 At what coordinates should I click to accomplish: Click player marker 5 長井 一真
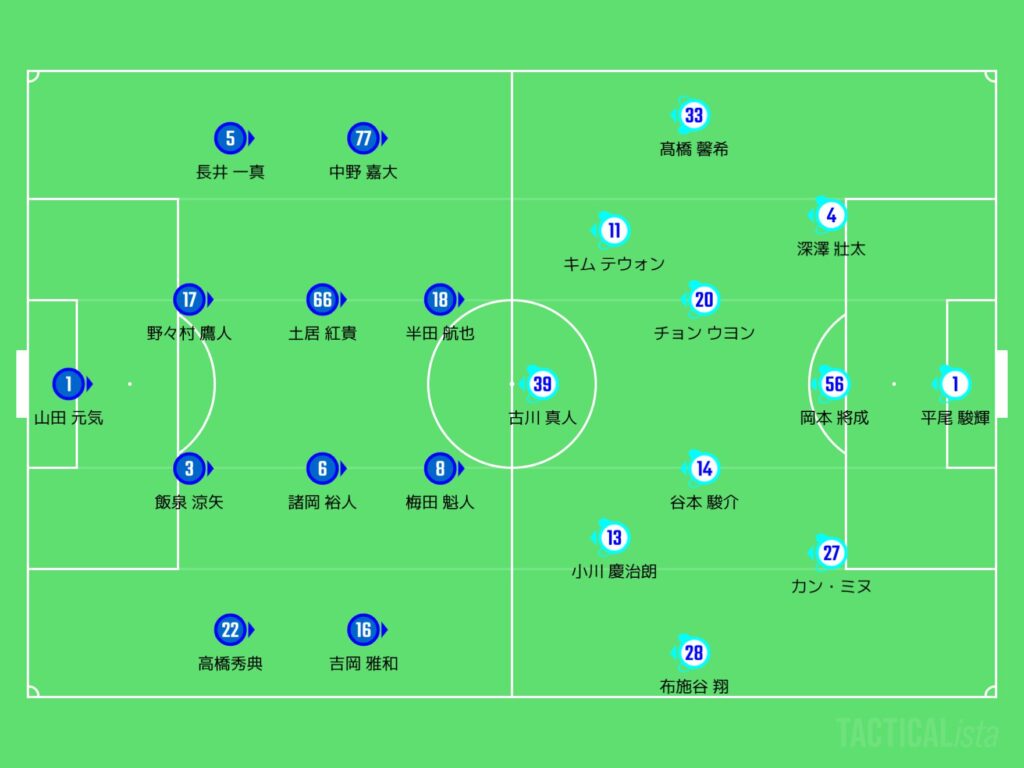[x=232, y=138]
